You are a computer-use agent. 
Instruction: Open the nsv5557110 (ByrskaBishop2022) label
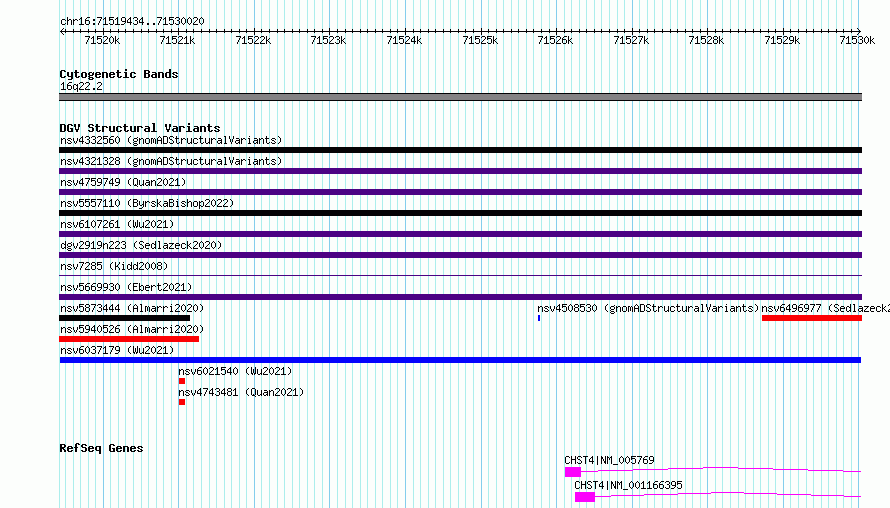click(147, 203)
